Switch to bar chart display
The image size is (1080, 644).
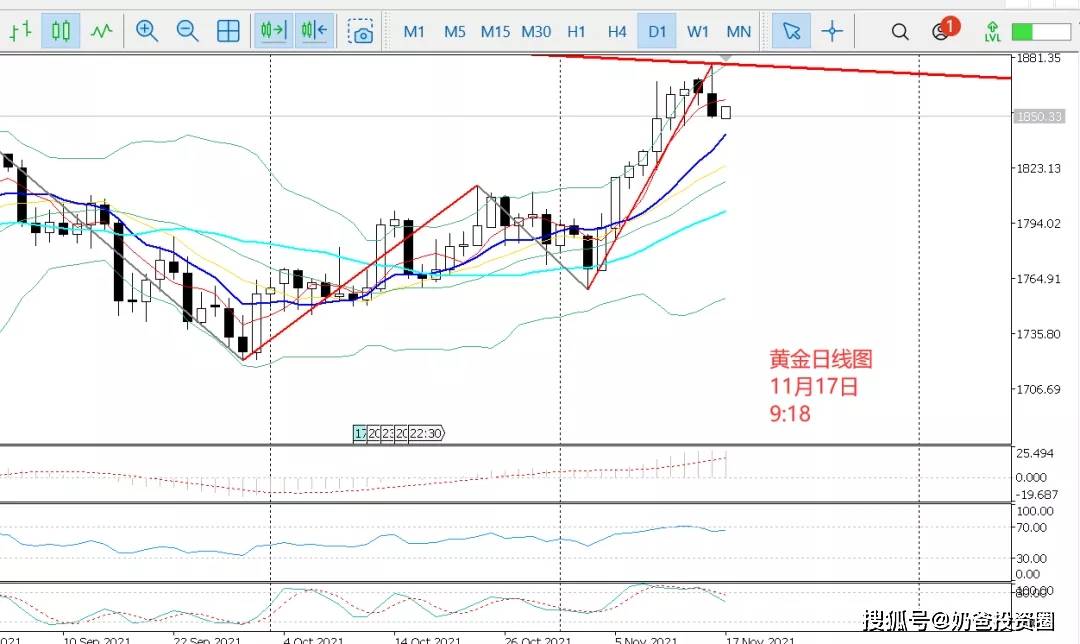click(x=20, y=31)
